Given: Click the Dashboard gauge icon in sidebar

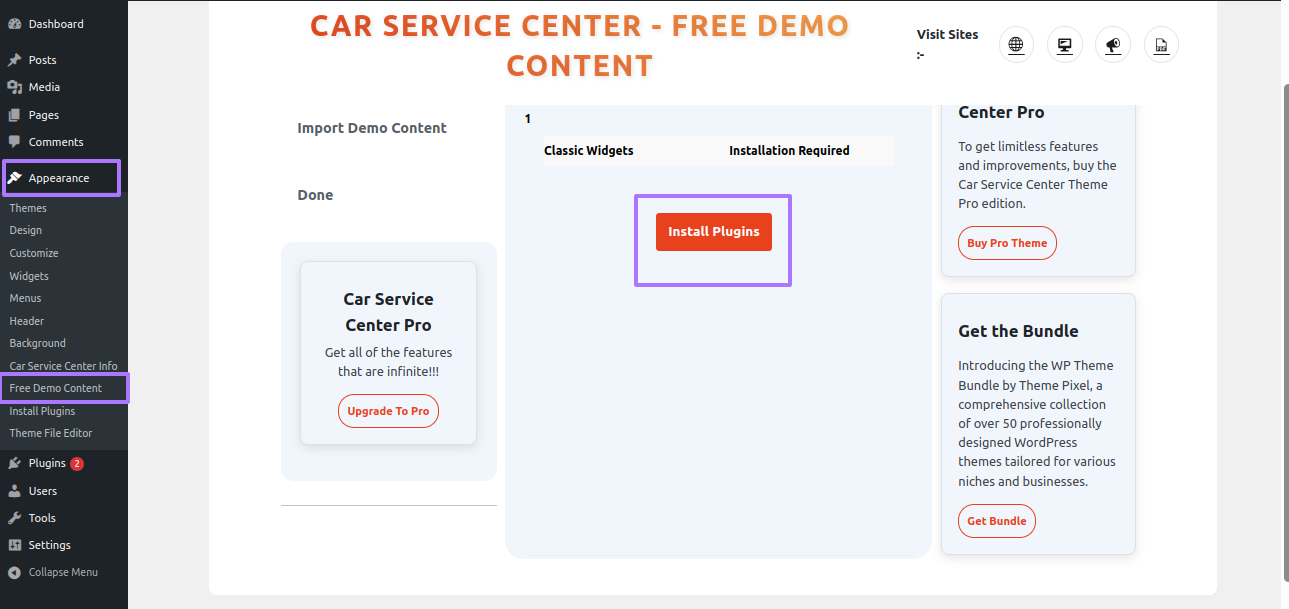Looking at the screenshot, I should click(15, 24).
